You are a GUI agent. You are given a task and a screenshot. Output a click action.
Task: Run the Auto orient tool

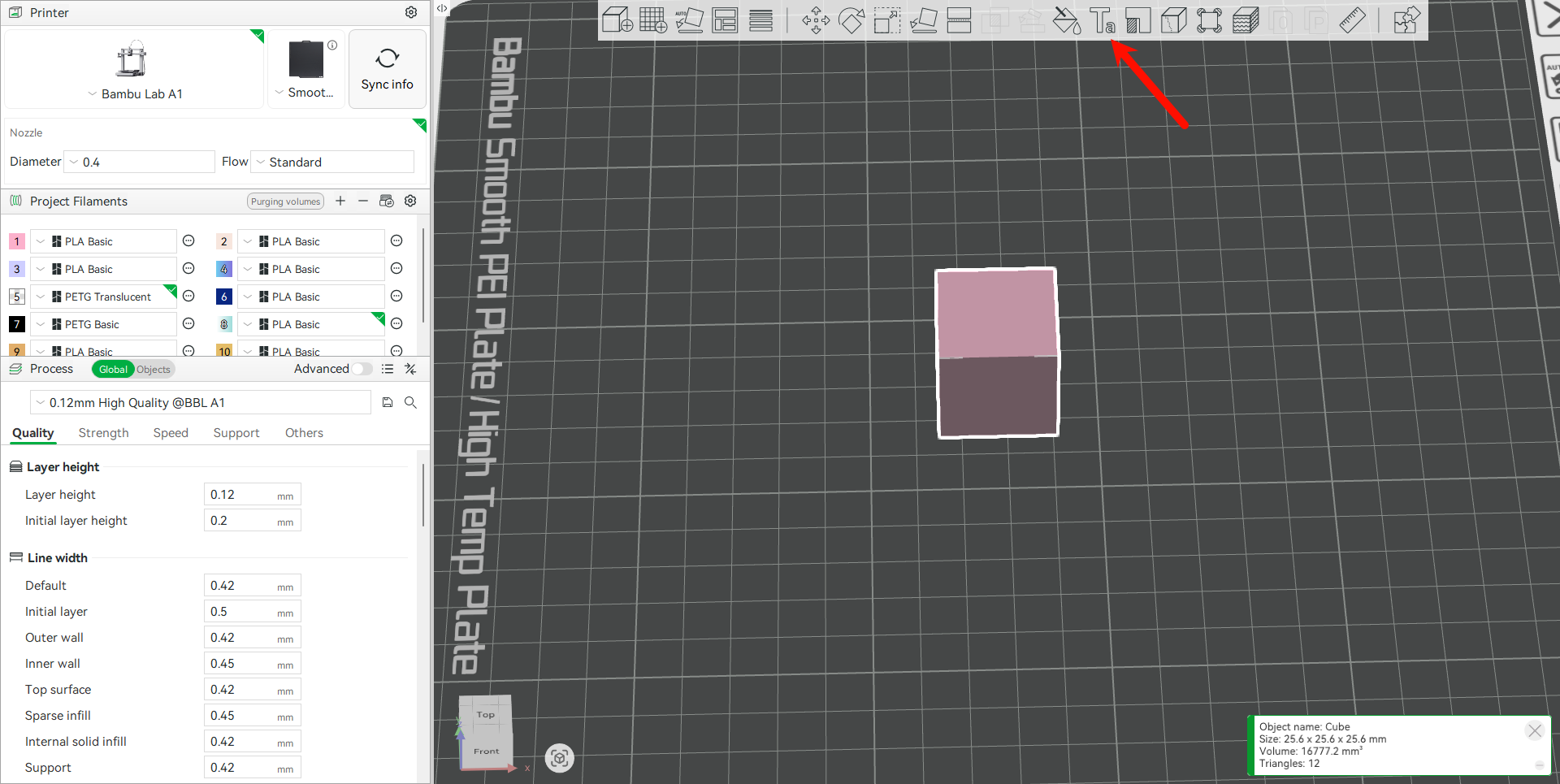coord(689,19)
